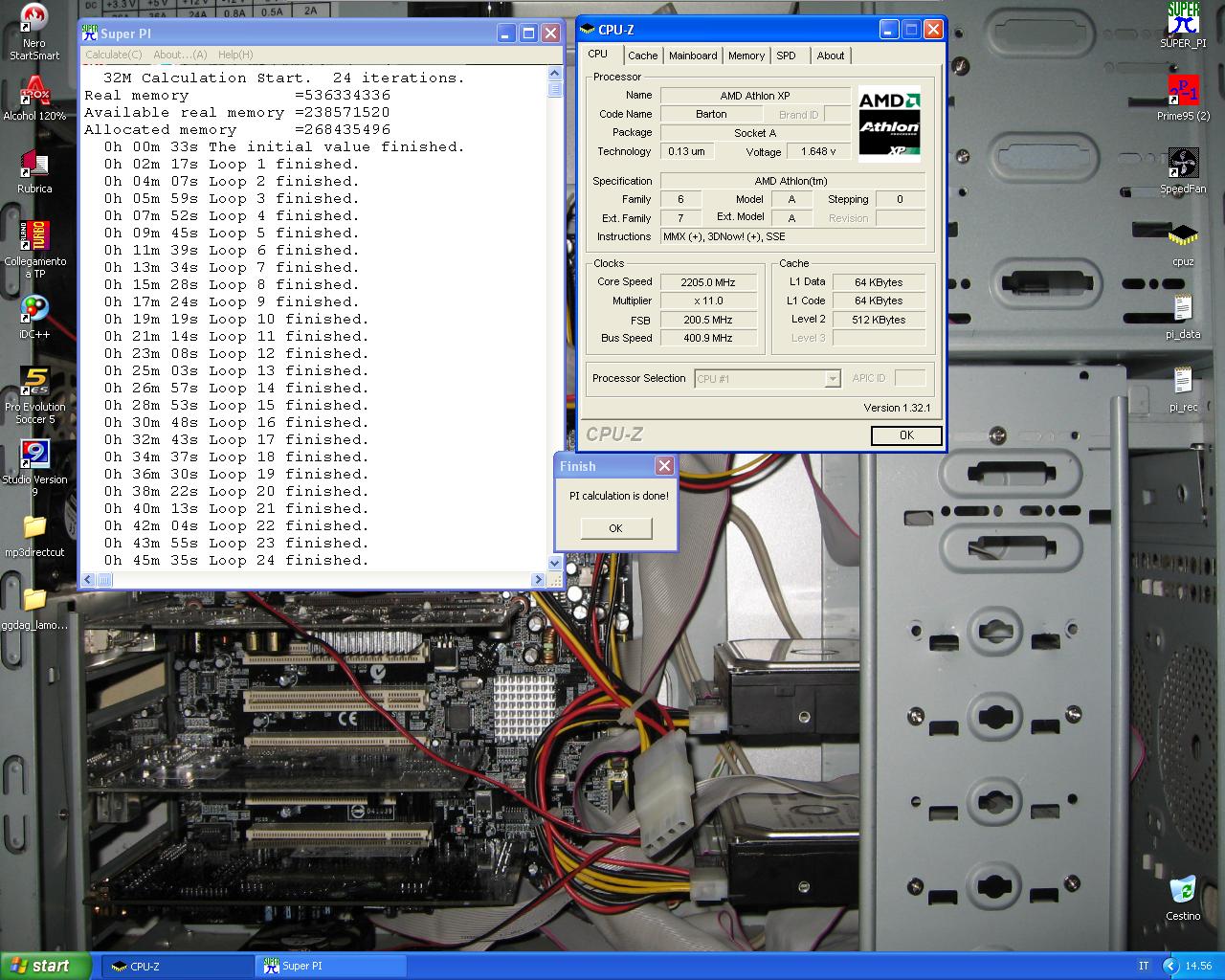
Task: Open the Rubrica desktop shortcut
Action: coord(34,172)
